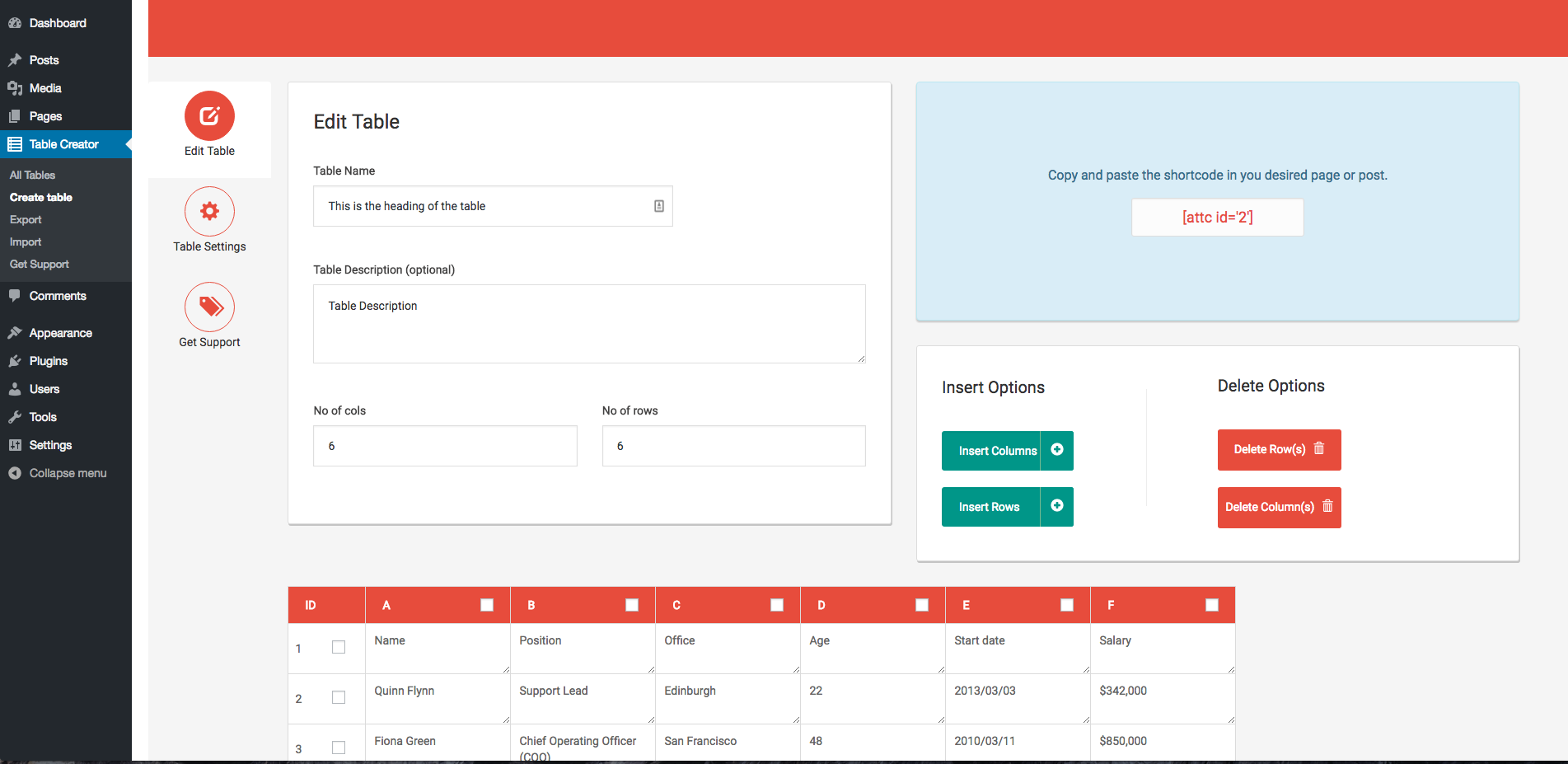This screenshot has height=764, width=1568.
Task: Click the Tools wrench icon
Action: 15,417
